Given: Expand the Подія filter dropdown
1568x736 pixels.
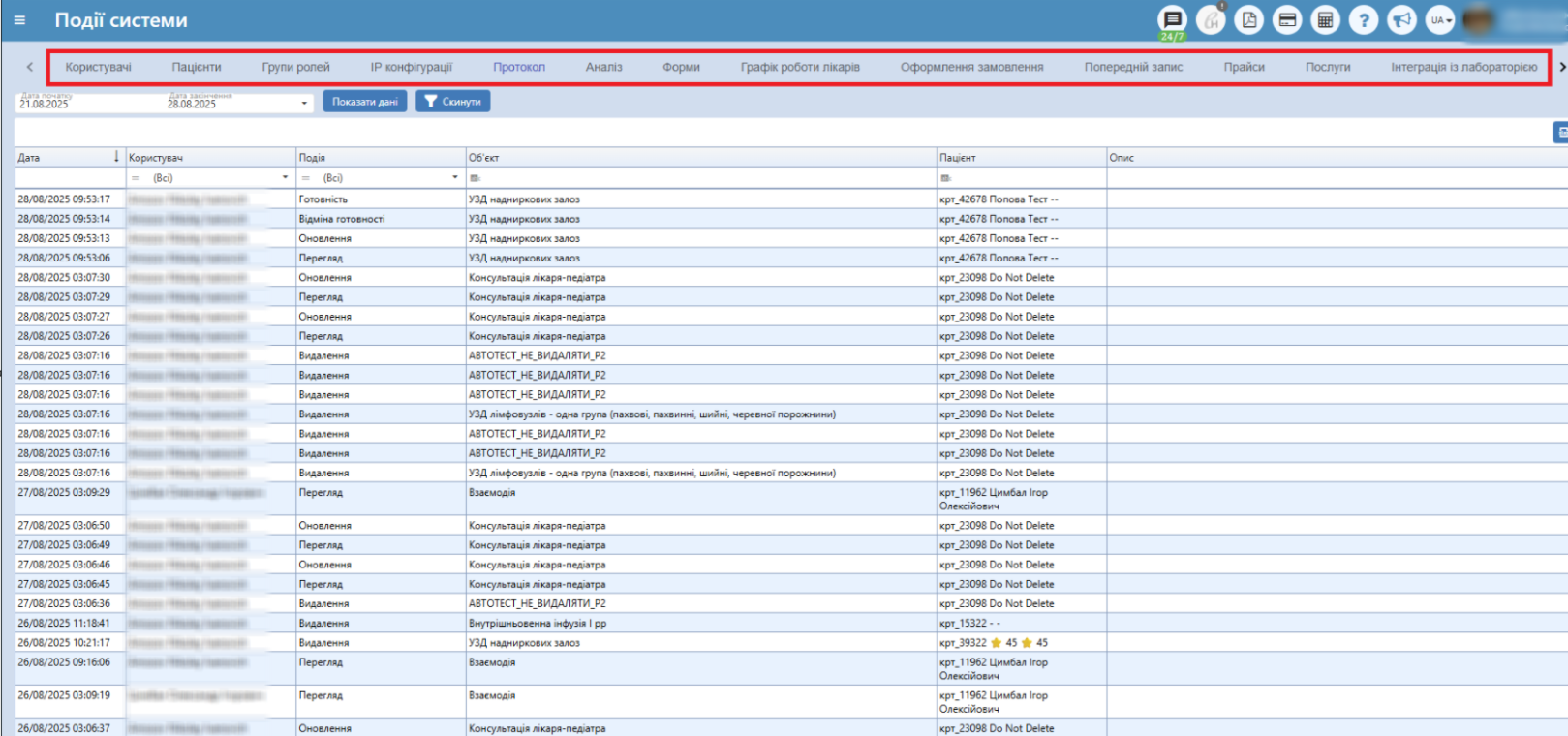Looking at the screenshot, I should pos(455,178).
